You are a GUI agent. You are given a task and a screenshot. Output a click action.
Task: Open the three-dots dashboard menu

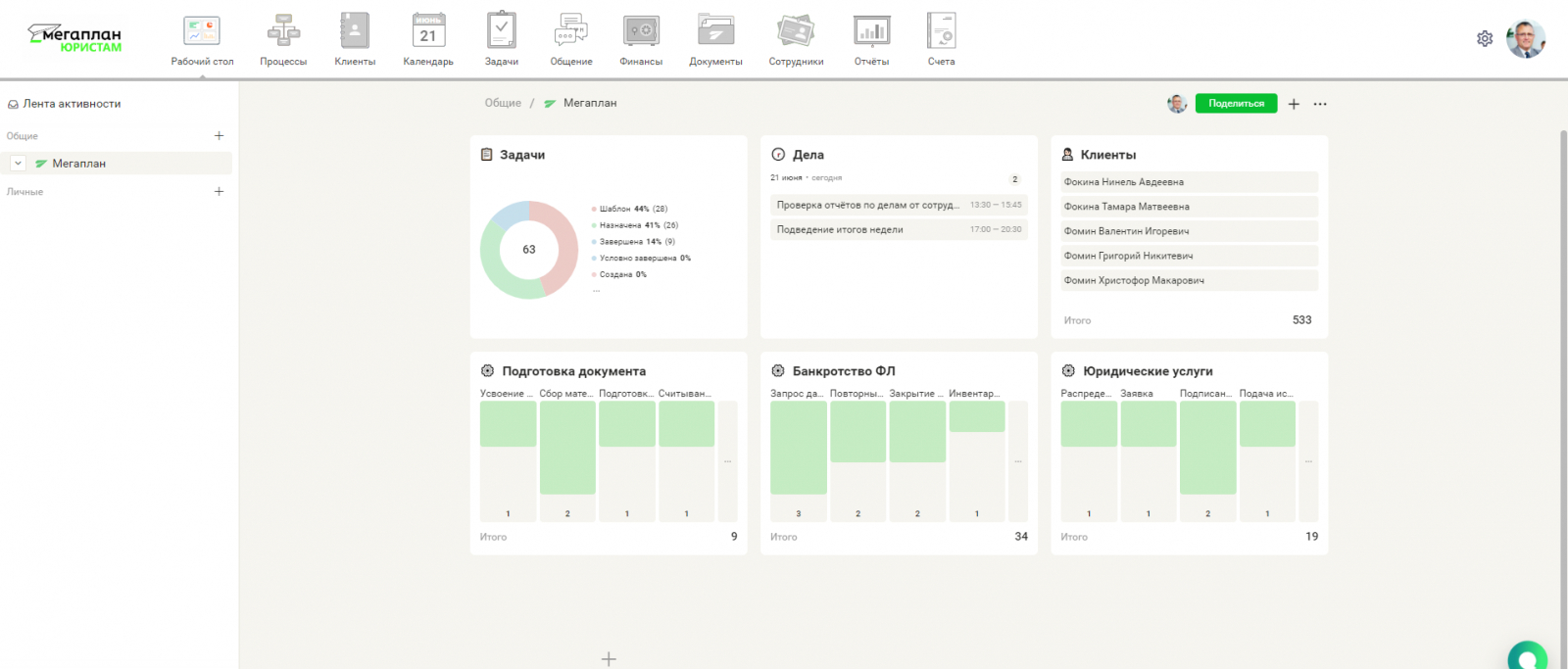(x=1320, y=104)
